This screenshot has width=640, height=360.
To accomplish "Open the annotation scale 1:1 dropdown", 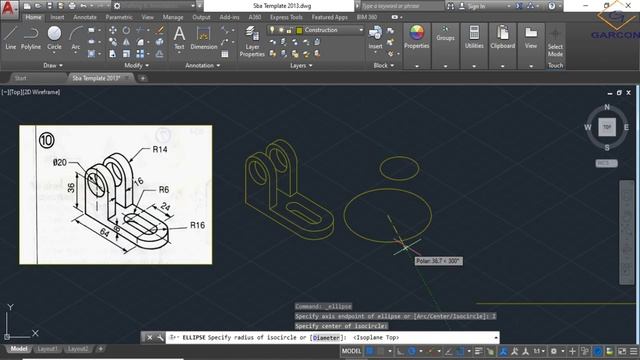I will click(x=539, y=351).
